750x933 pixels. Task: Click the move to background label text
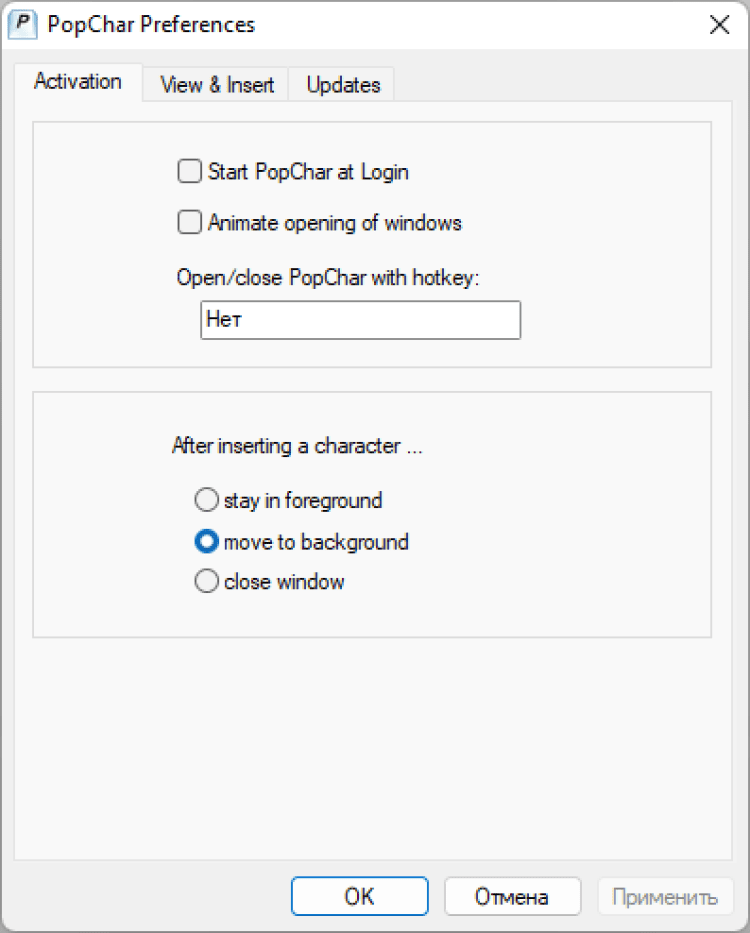[x=316, y=542]
